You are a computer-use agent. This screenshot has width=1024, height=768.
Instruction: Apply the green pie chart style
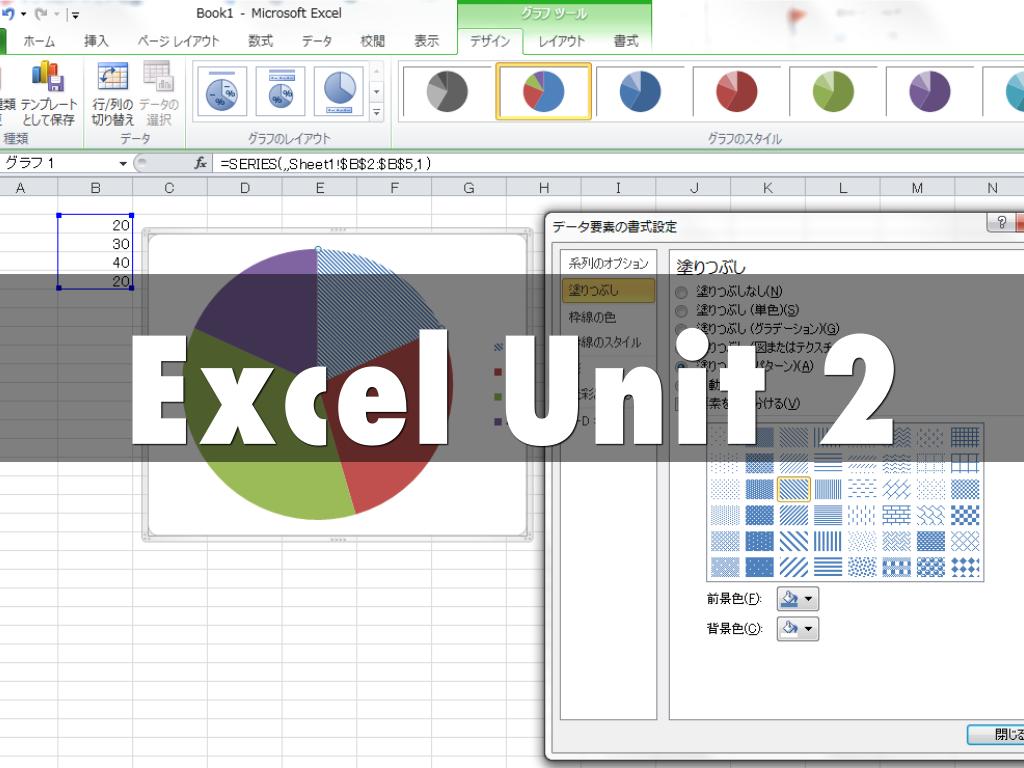(x=833, y=91)
